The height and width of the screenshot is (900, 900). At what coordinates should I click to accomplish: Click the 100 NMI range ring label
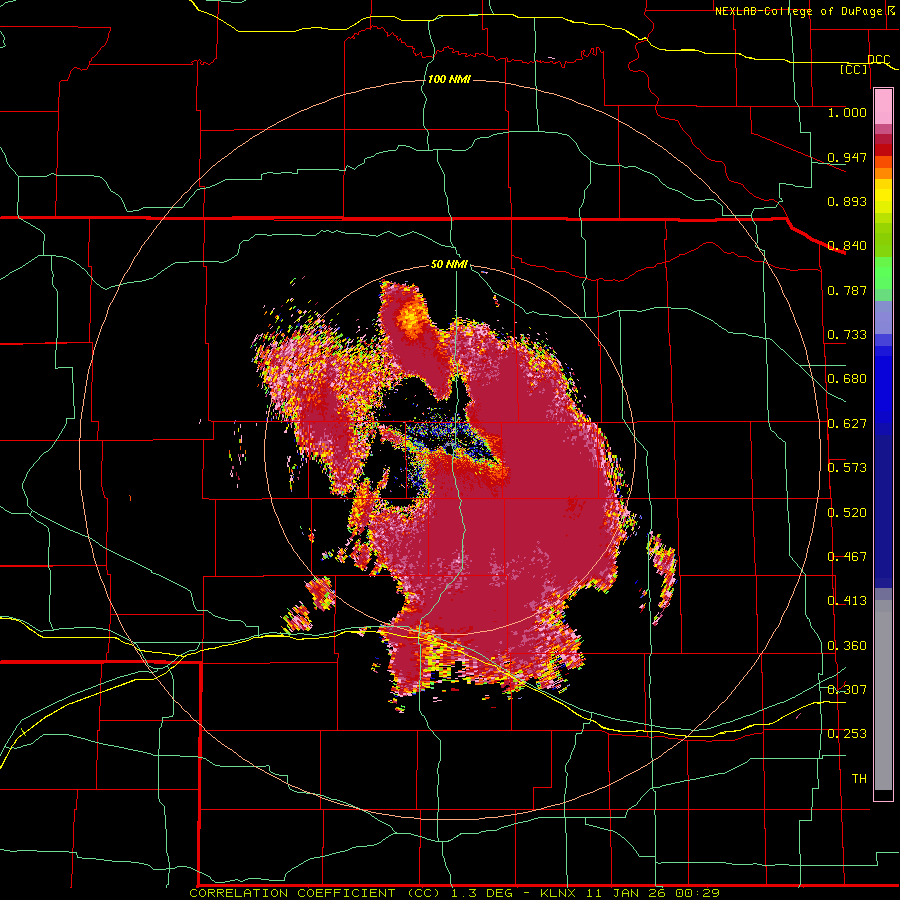click(449, 79)
